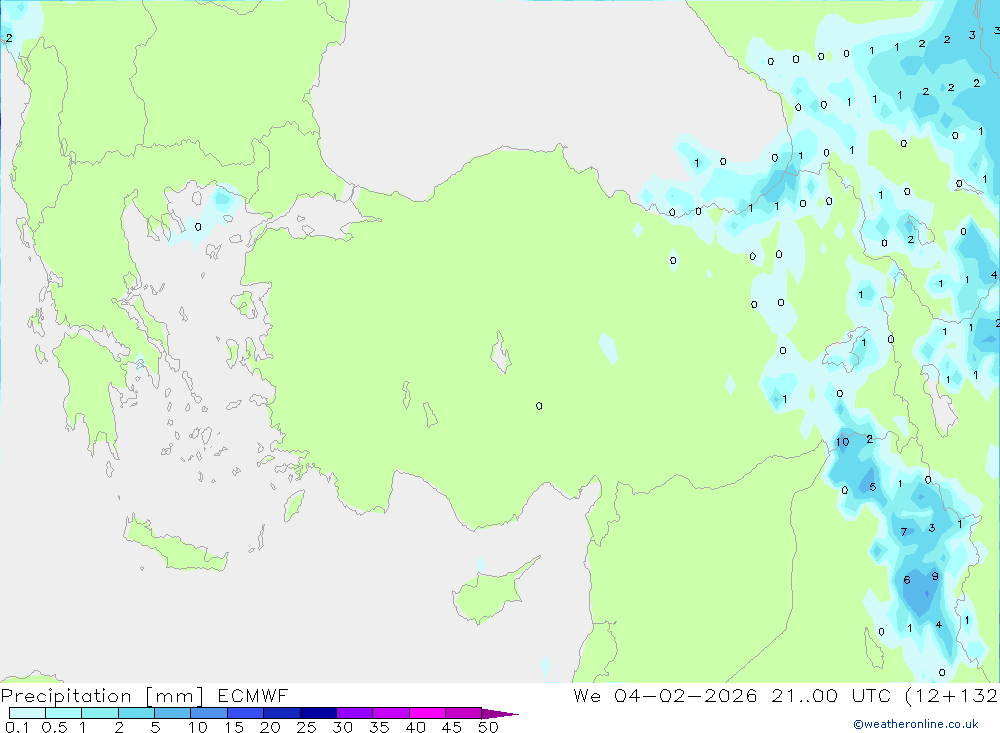Click the legend label '25'
This screenshot has width=1000, height=733.
307,727
